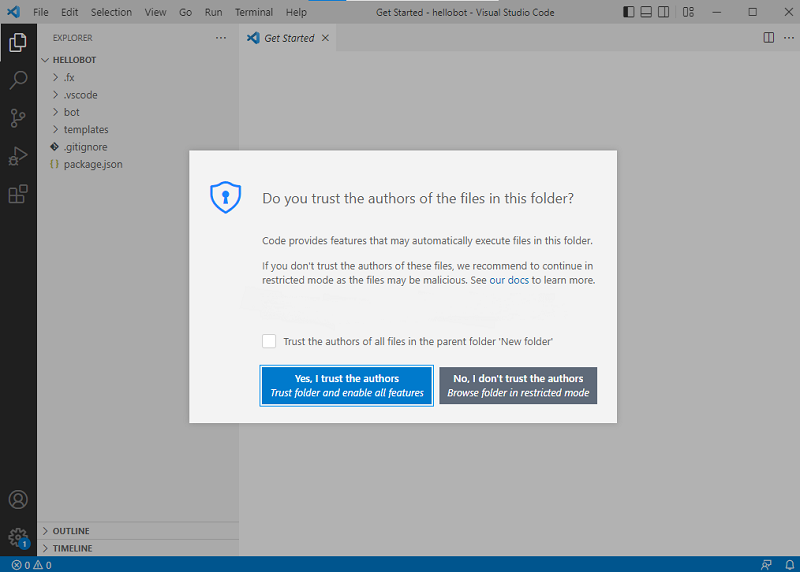The image size is (800, 572).
Task: Close the Get Started tab
Action: point(325,38)
